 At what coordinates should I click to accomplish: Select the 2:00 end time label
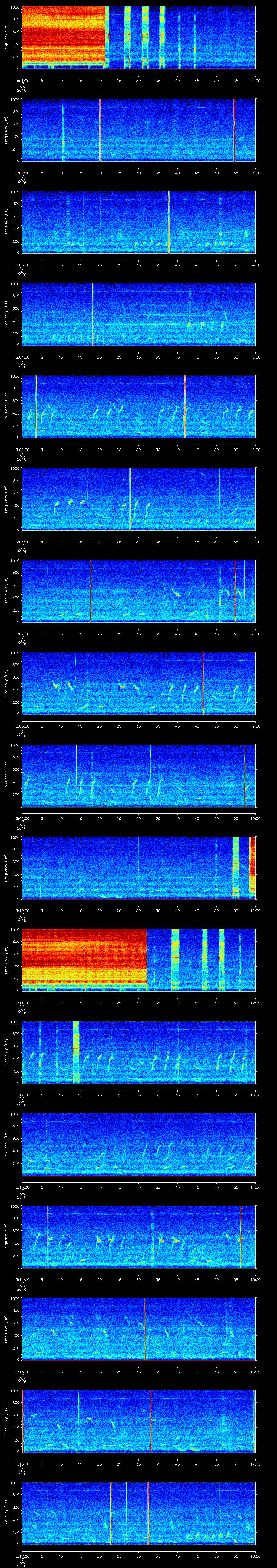[256, 80]
